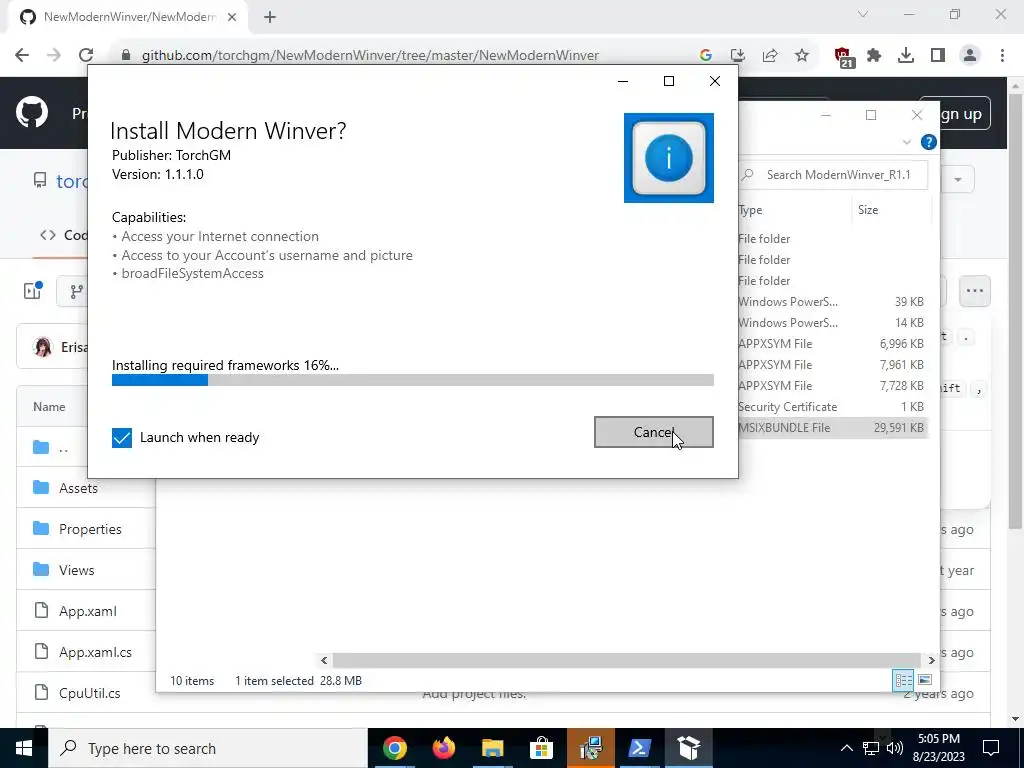Open the notification center icon
The height and width of the screenshot is (768, 1024).
(991, 748)
